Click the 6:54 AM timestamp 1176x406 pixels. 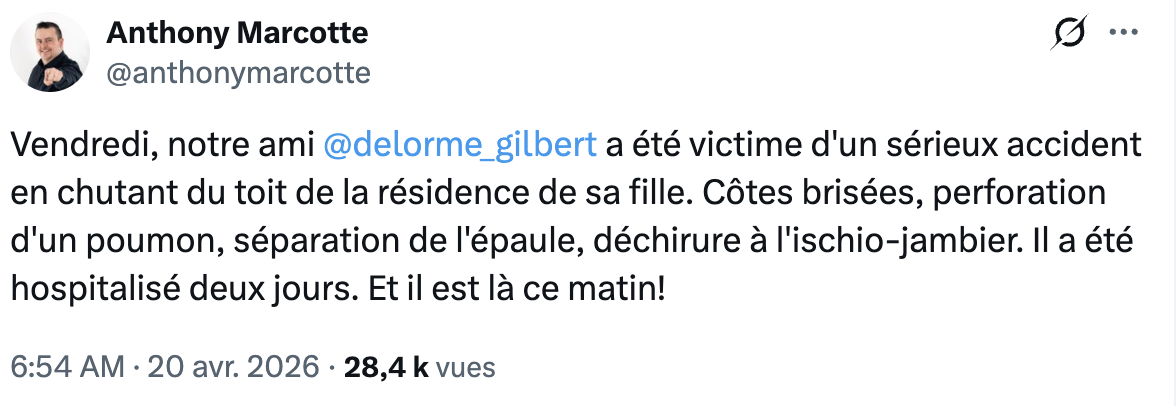(x=67, y=367)
